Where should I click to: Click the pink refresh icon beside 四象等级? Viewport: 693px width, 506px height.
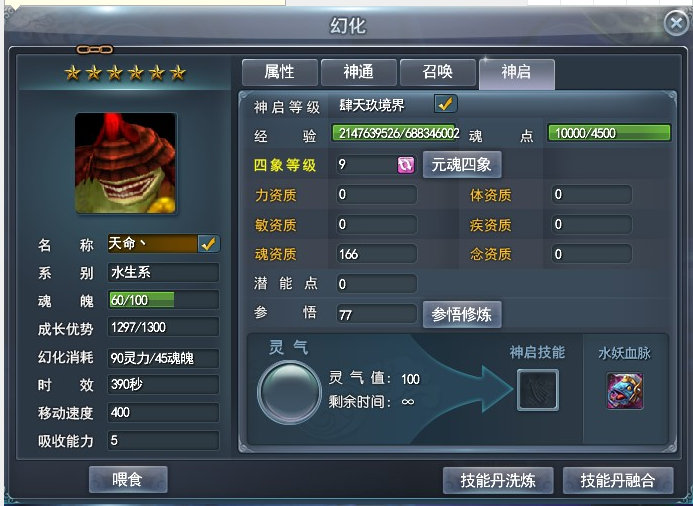coord(405,164)
